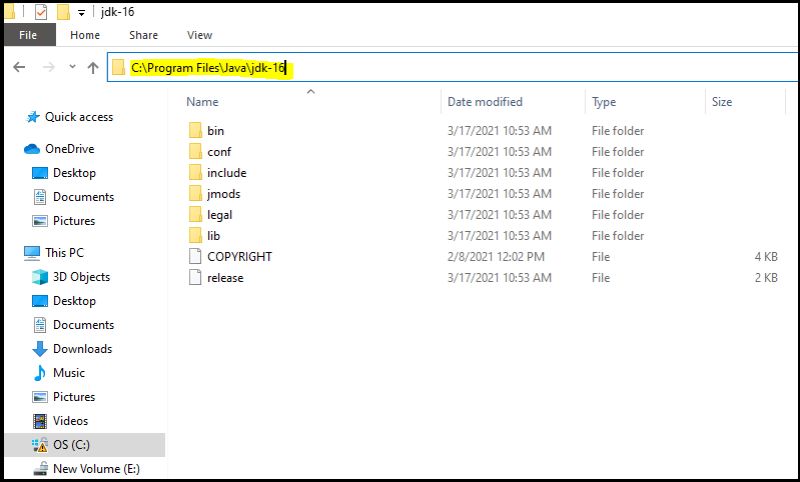Go up one level with the Up arrow
This screenshot has width=800, height=482.
click(93, 67)
